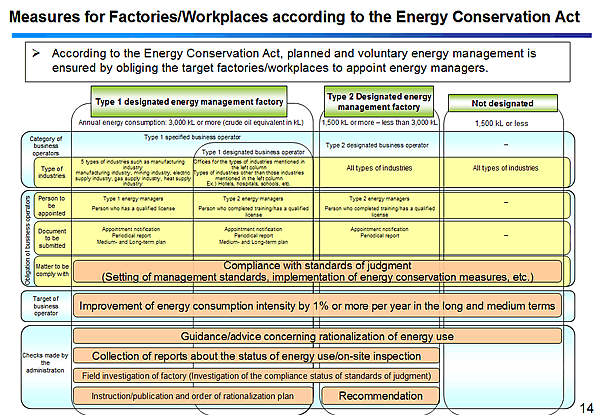
Task: Click the '1,500 kL or less' label
Action: pyautogui.click(x=501, y=123)
